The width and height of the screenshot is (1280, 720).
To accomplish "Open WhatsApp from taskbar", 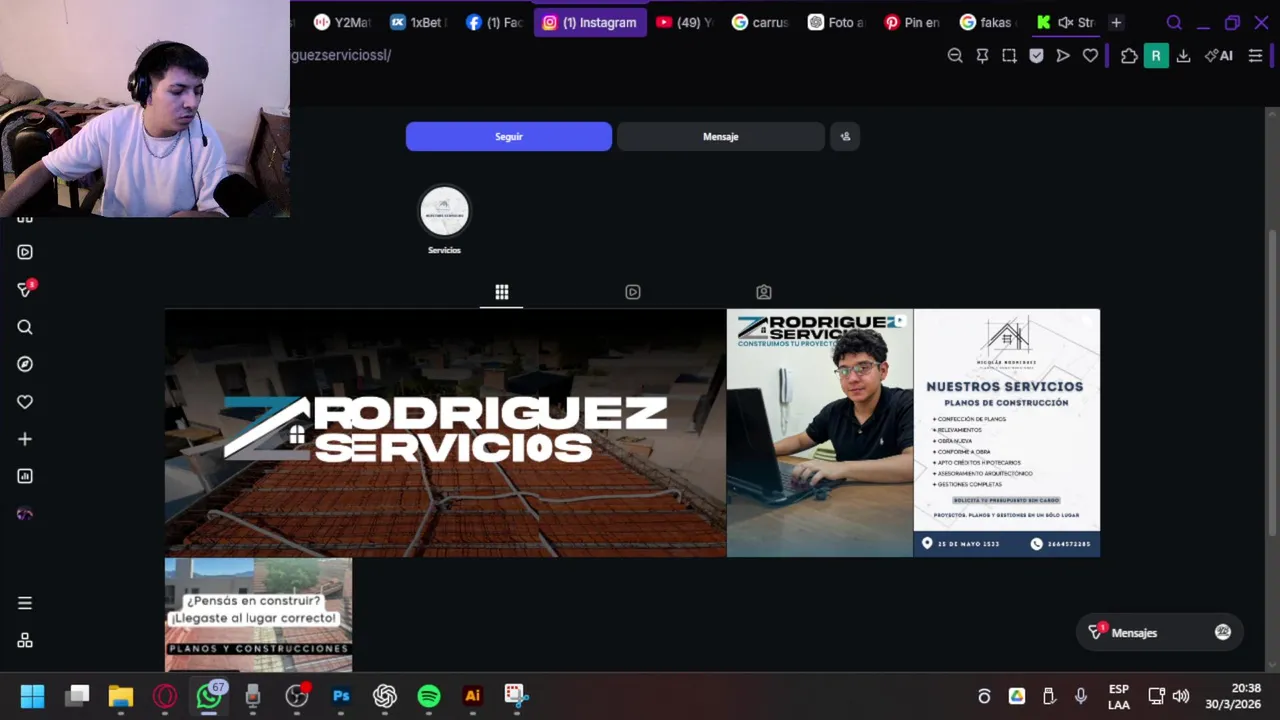I will pos(209,696).
